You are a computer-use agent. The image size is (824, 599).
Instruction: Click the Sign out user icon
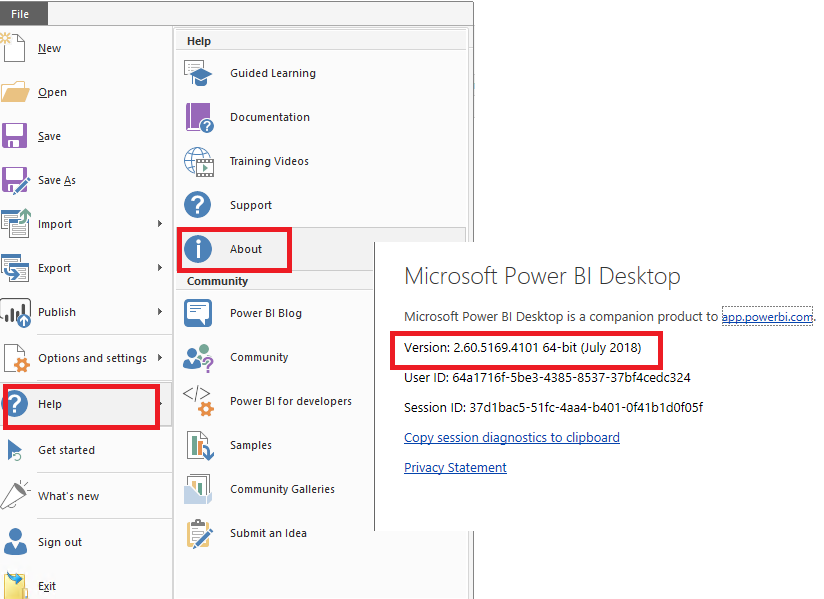click(x=15, y=542)
